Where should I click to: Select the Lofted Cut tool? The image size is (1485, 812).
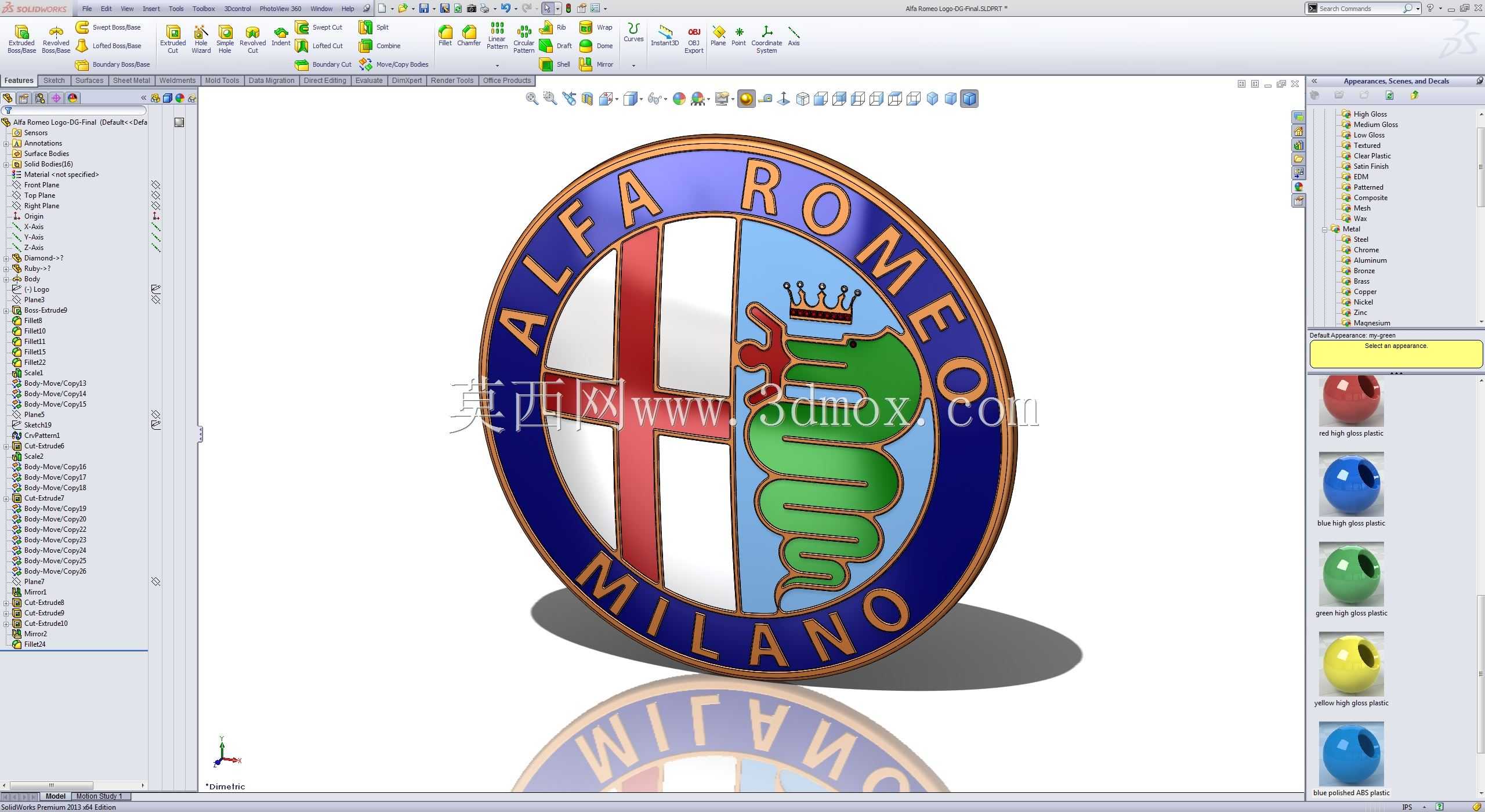[319, 46]
